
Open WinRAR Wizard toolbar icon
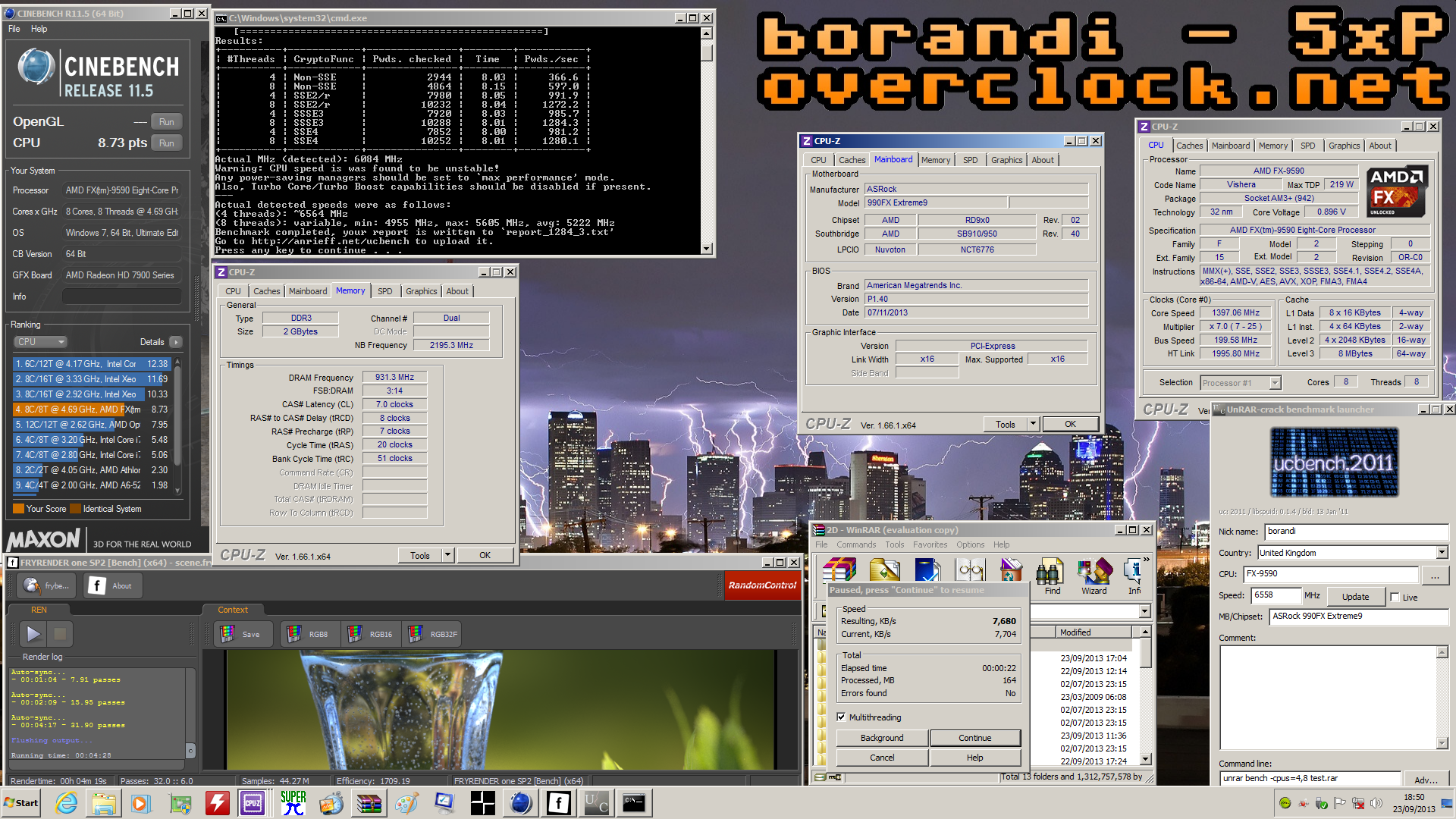click(1094, 576)
